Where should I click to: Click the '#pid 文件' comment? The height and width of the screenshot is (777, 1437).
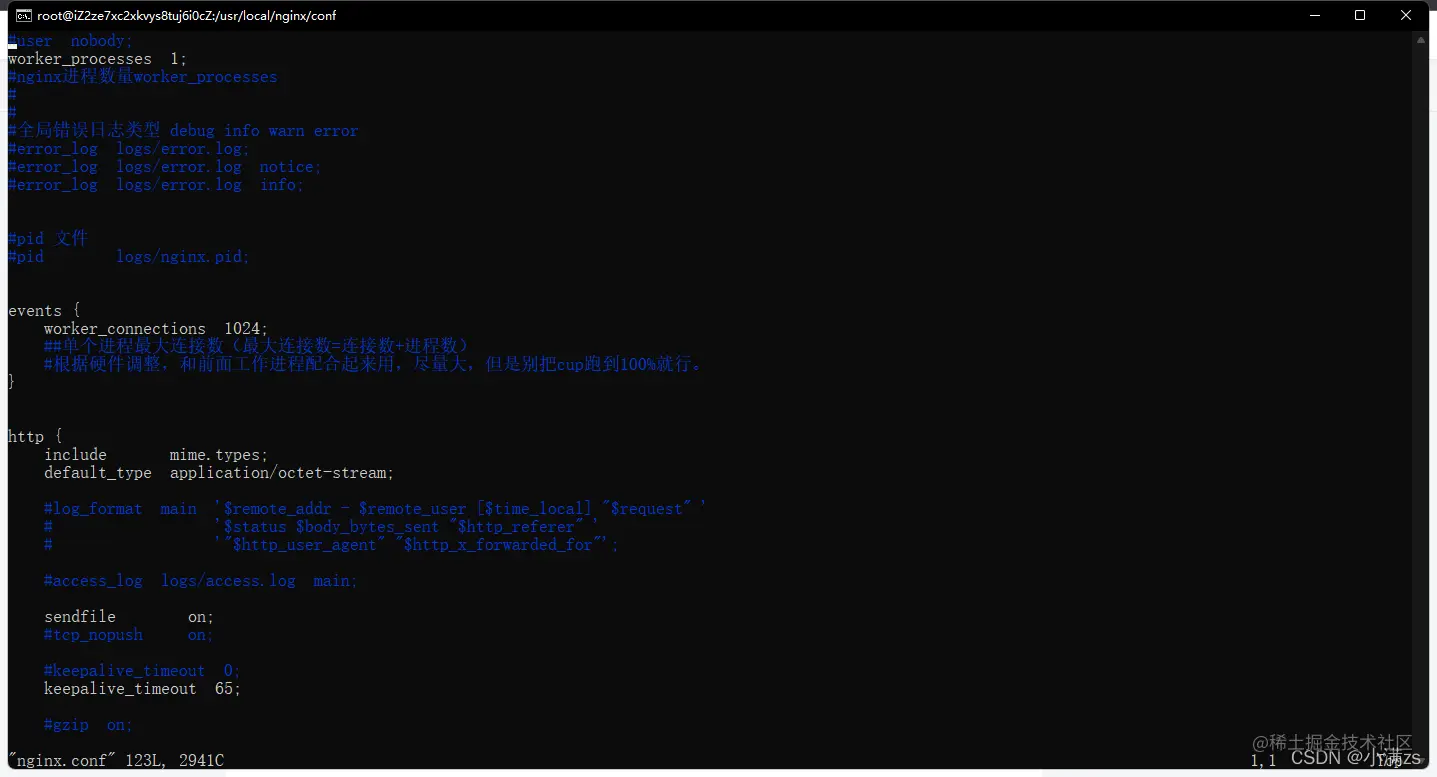click(48, 238)
